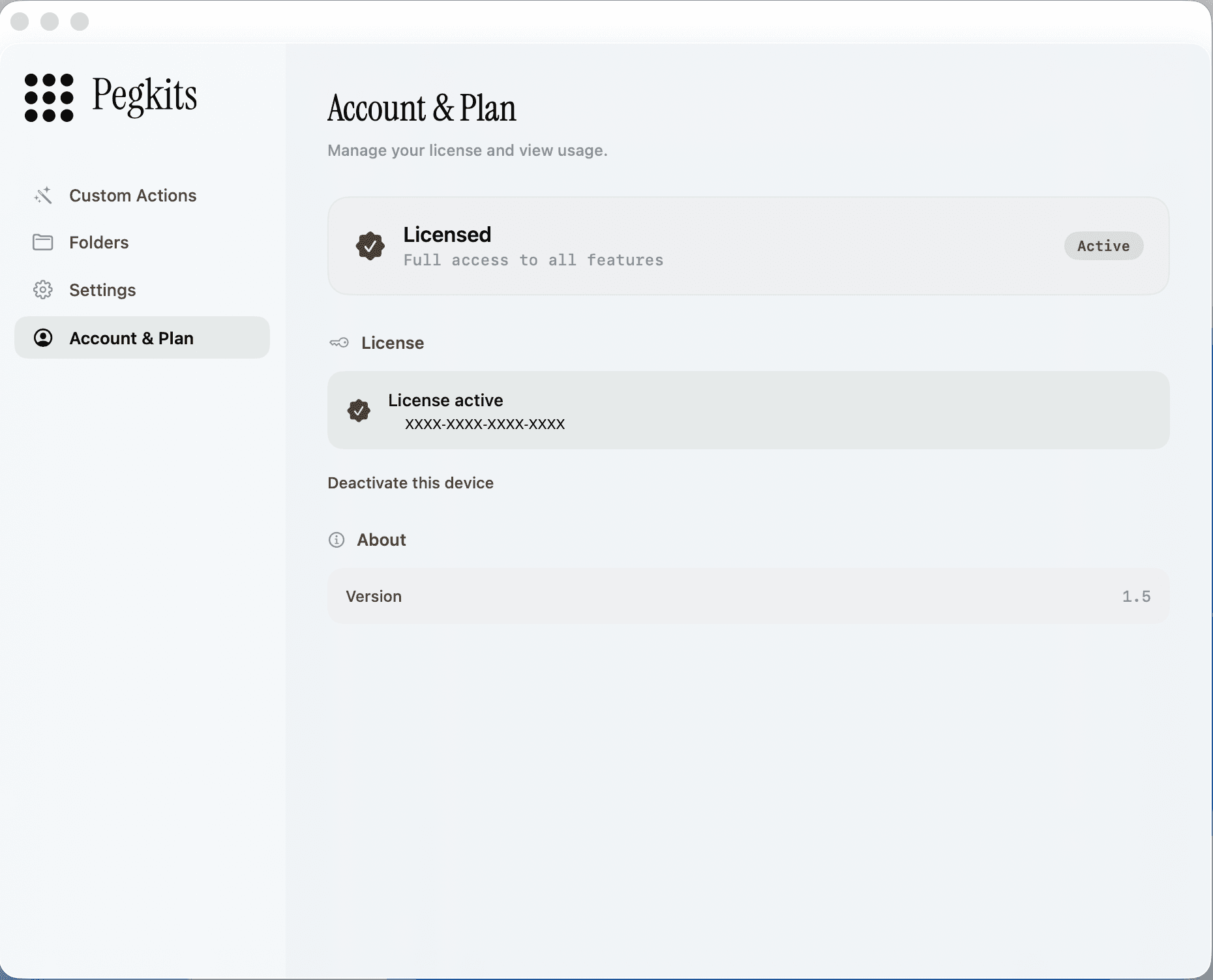
Task: Click the info icon beside About
Action: (336, 540)
